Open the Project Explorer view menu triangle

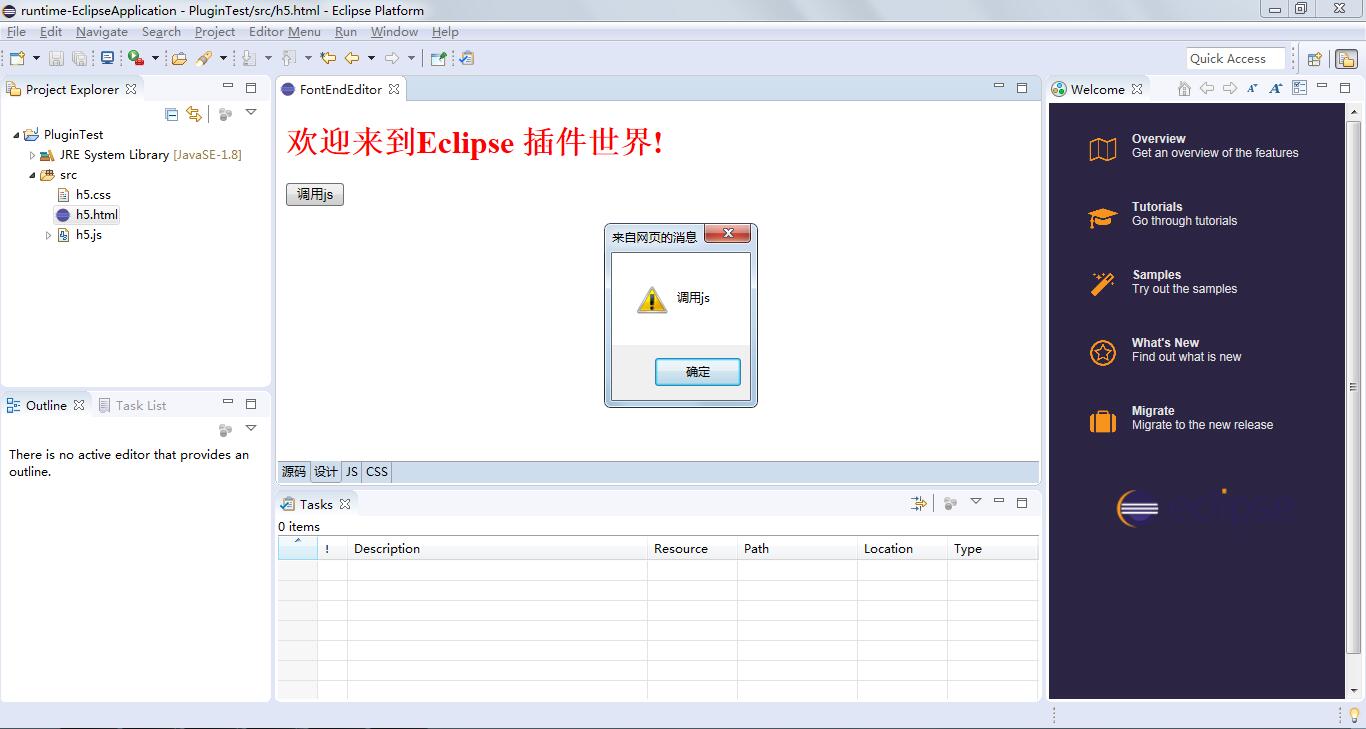tap(251, 113)
